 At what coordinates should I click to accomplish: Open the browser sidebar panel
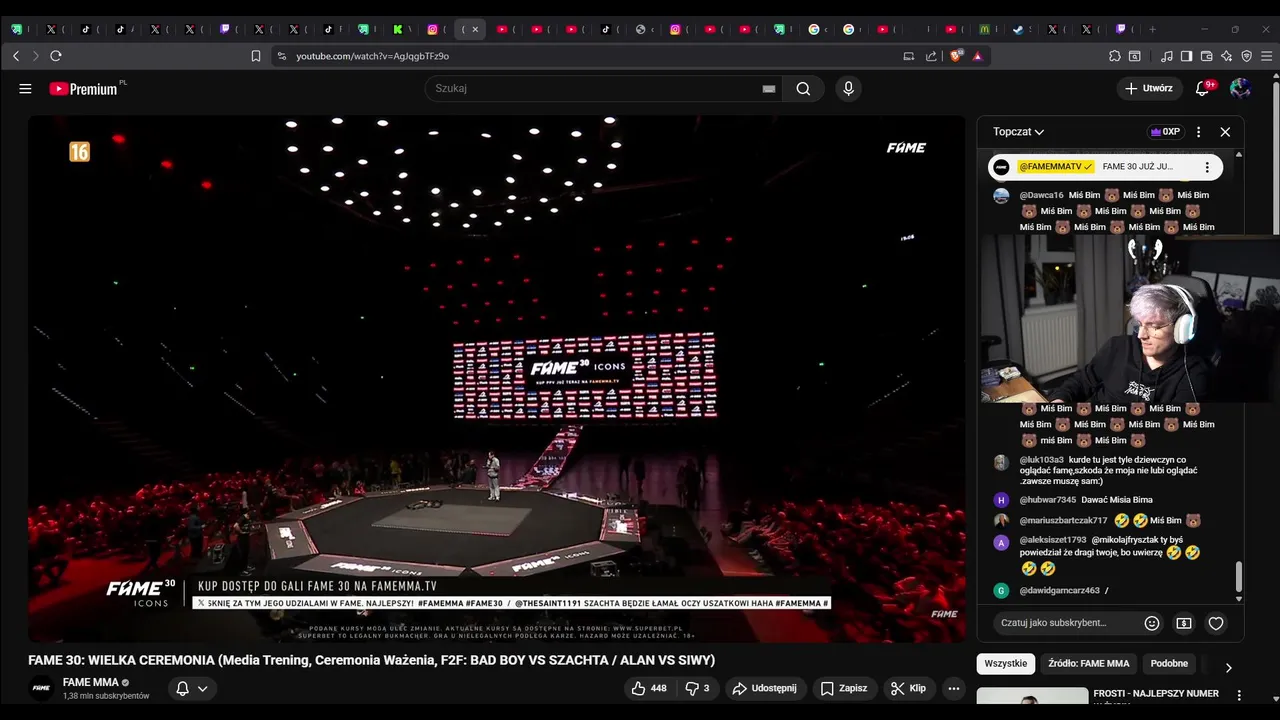(1186, 56)
